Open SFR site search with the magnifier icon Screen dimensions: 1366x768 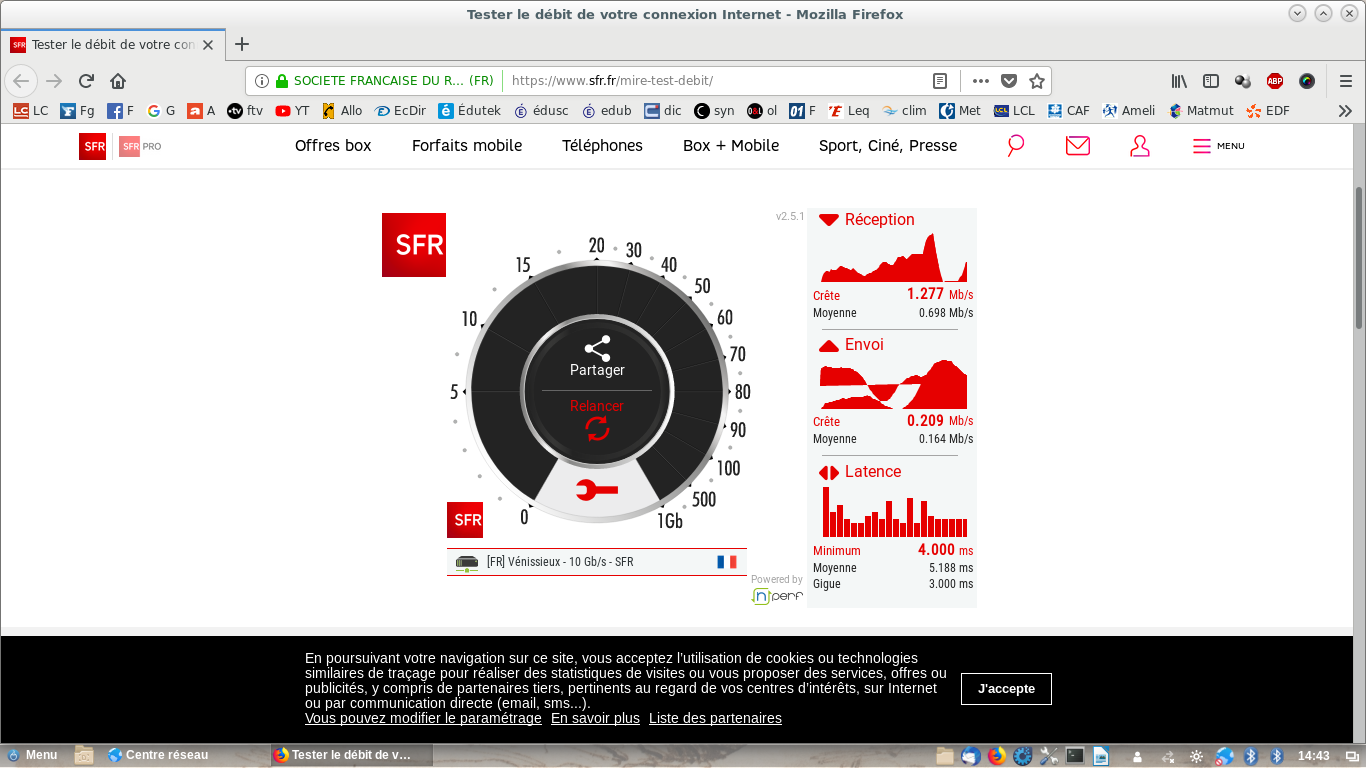pos(1014,145)
